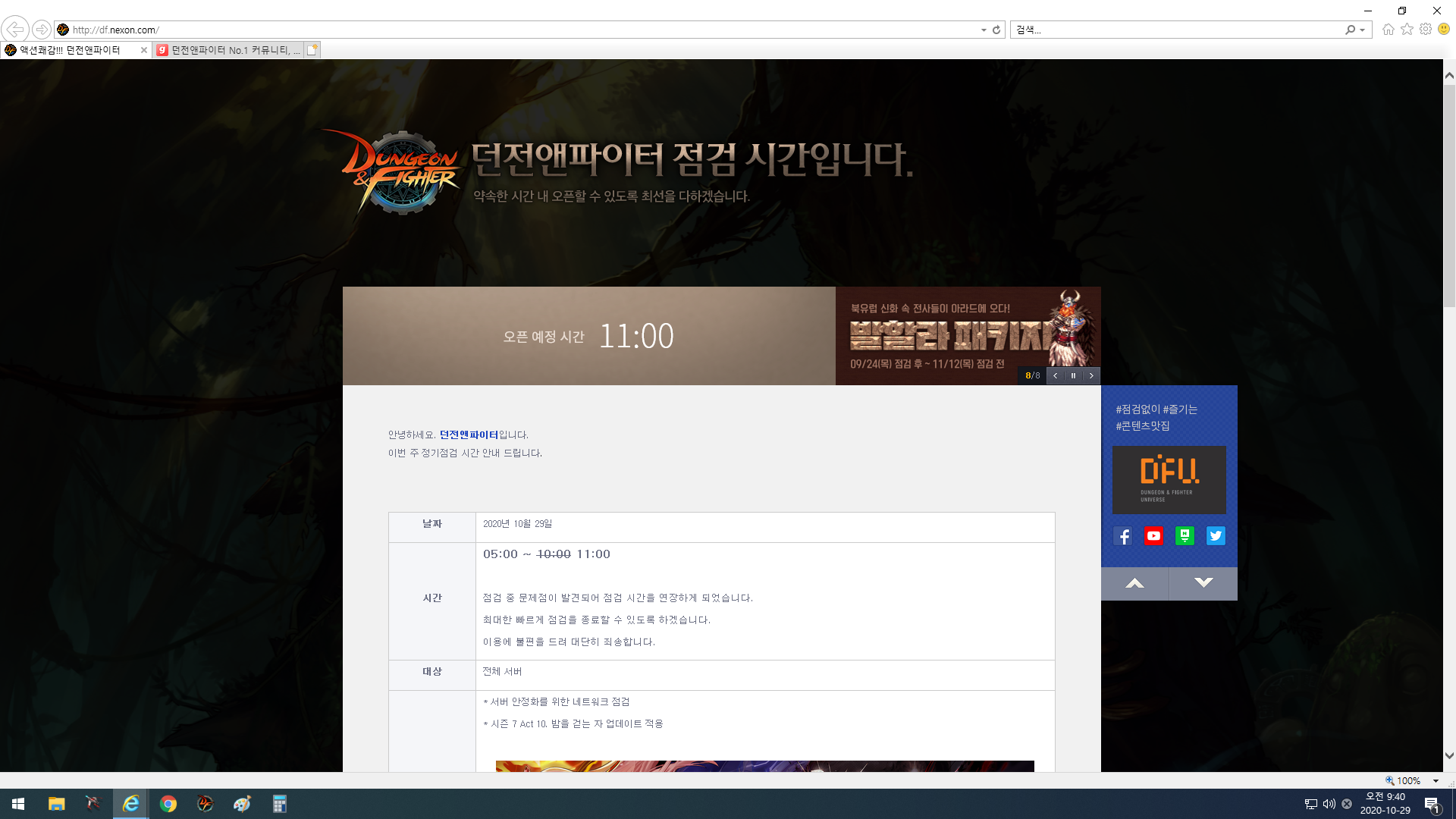Pause the banner slideshow

pos(1073,375)
